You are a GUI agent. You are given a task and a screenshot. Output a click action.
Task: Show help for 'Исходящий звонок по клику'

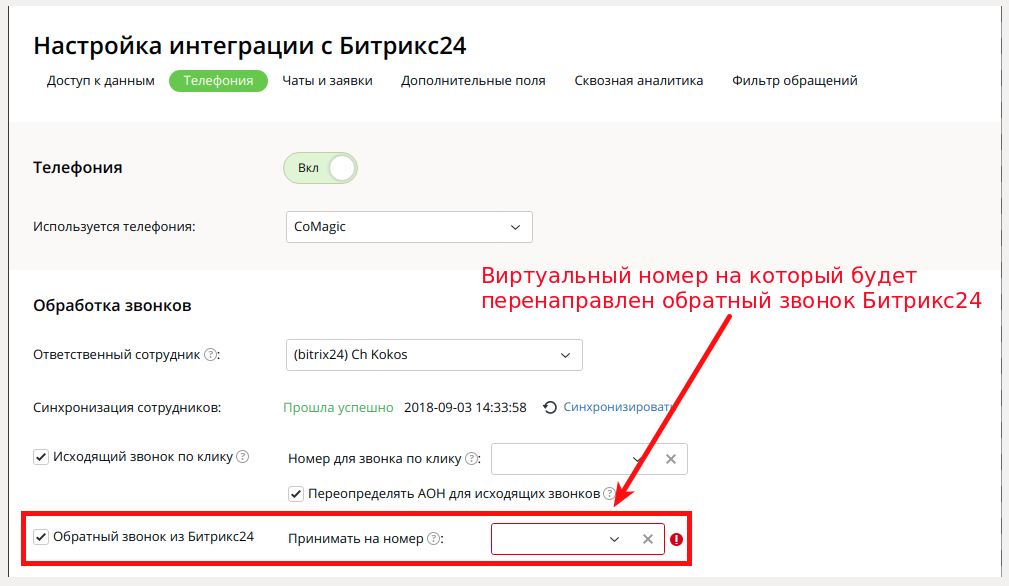tap(243, 457)
